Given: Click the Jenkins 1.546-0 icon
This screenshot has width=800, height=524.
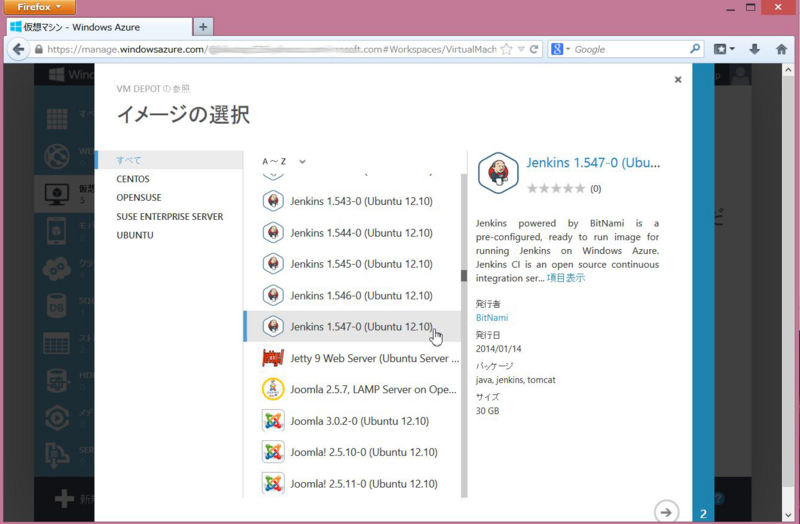Looking at the screenshot, I should (x=273, y=295).
